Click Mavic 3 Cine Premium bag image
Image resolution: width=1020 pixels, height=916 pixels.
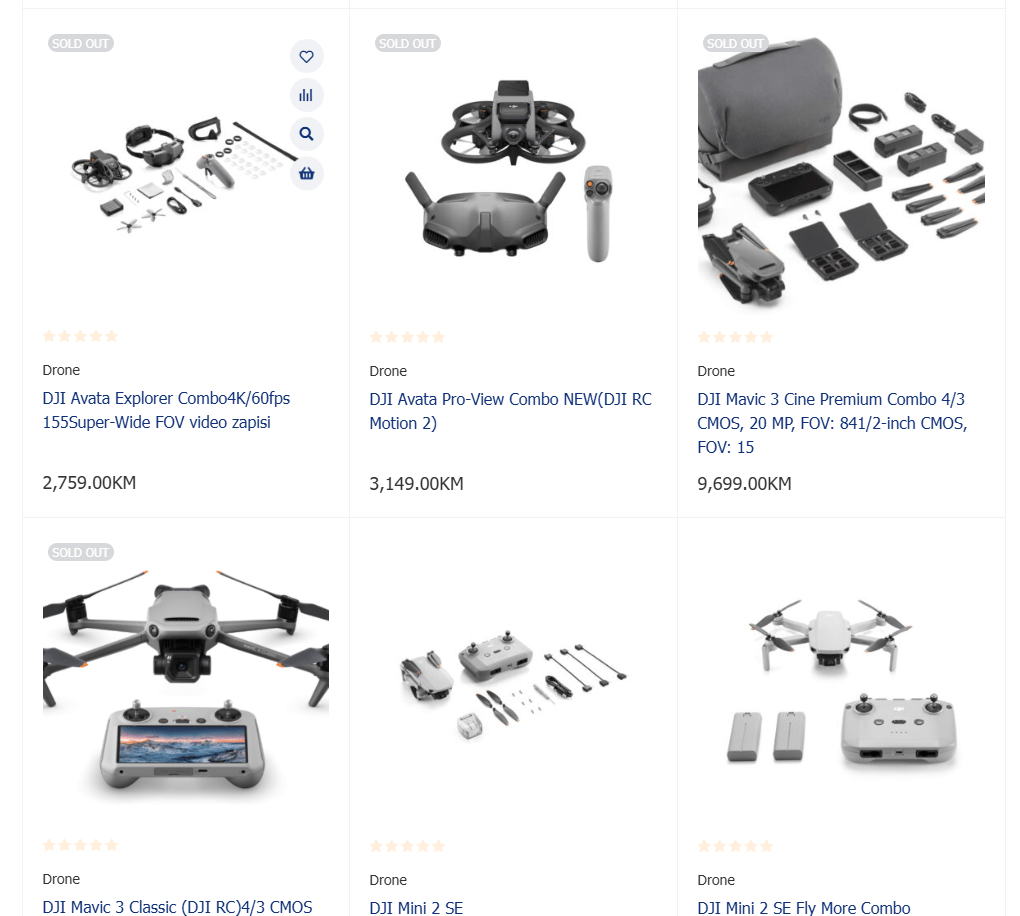[841, 172]
